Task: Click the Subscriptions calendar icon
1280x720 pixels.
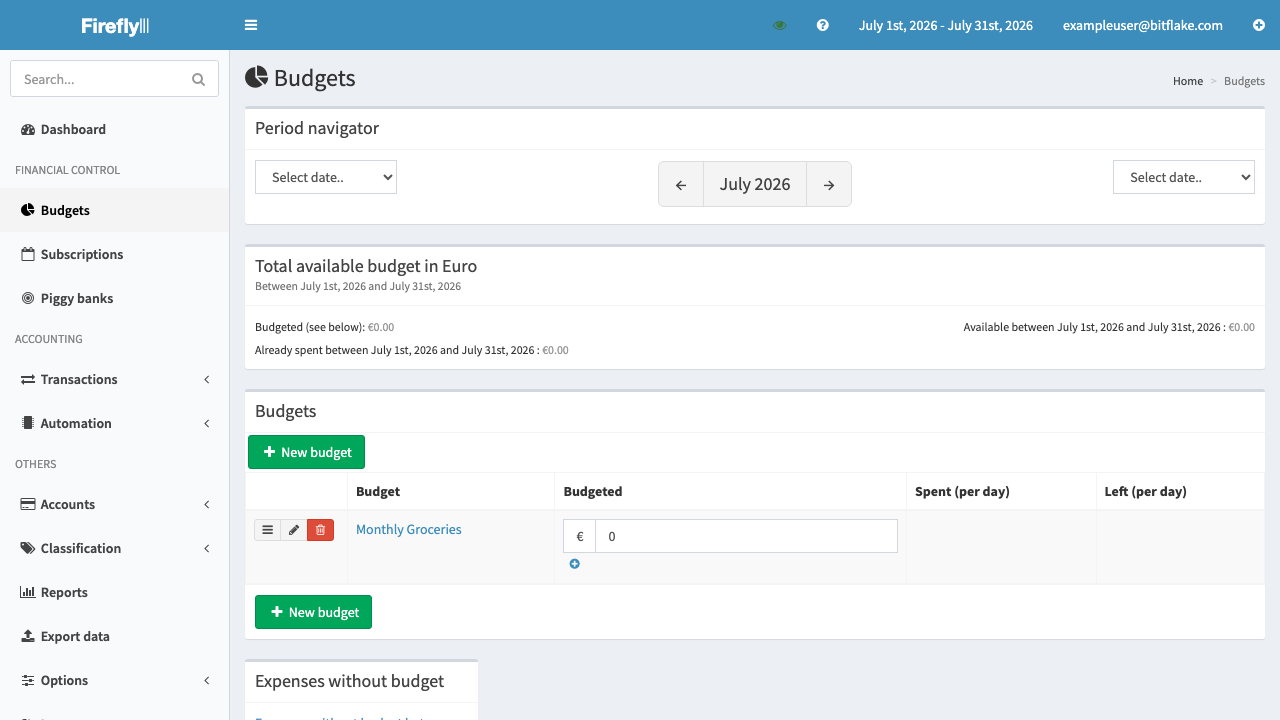Action: click(x=28, y=254)
